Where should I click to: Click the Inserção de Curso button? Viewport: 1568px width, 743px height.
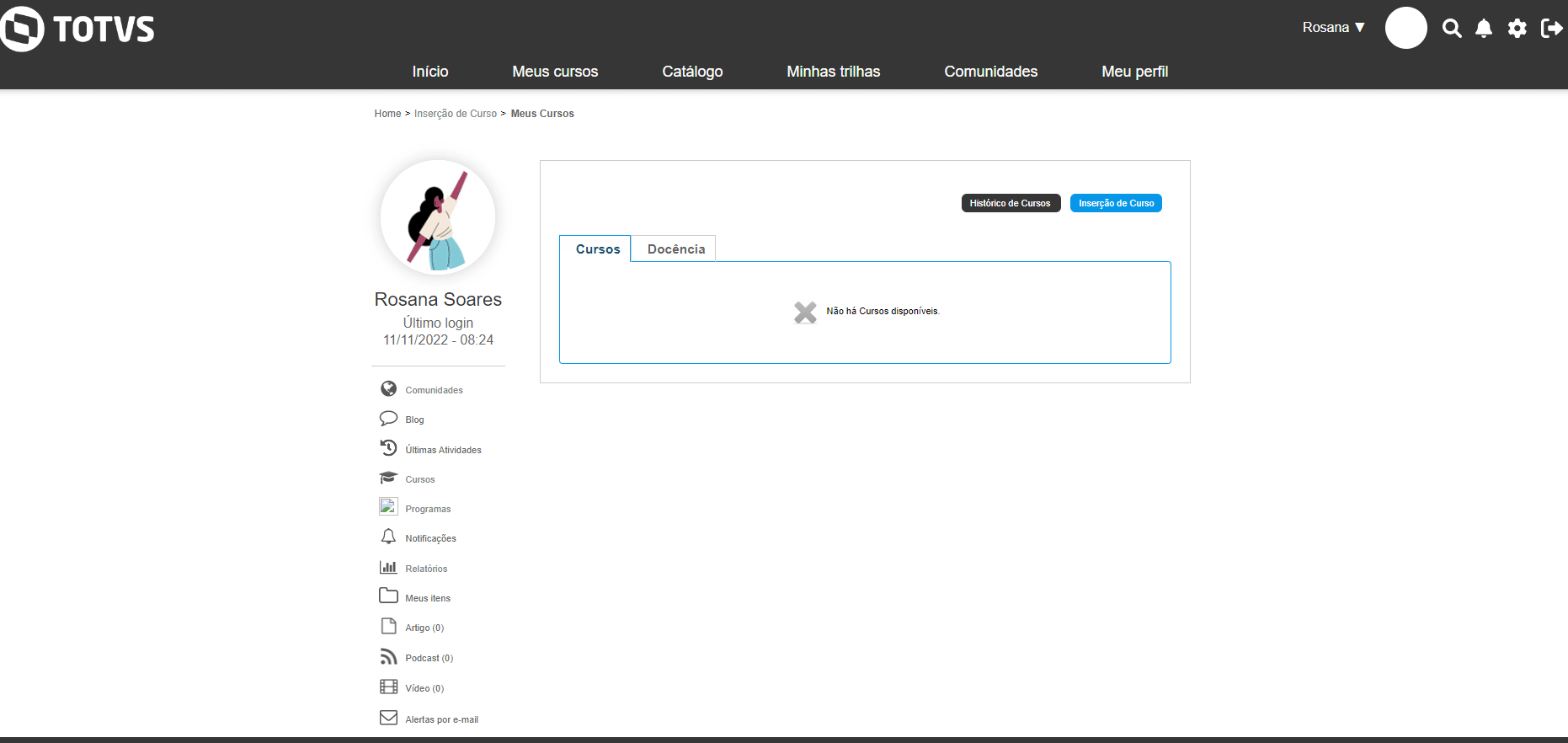[1116, 203]
